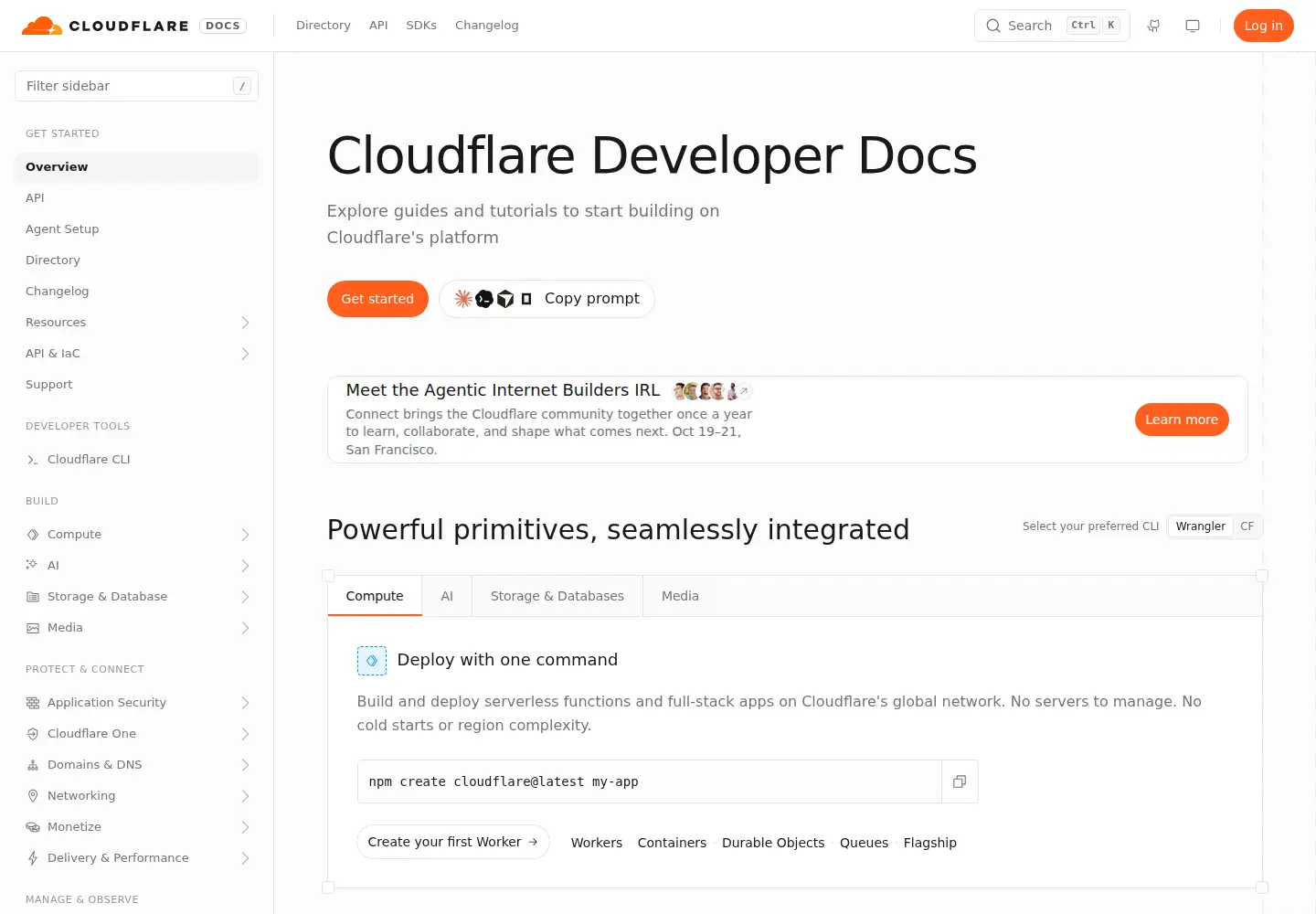Click the Copy prompt button
This screenshot has height=914, width=1316.
tap(547, 299)
